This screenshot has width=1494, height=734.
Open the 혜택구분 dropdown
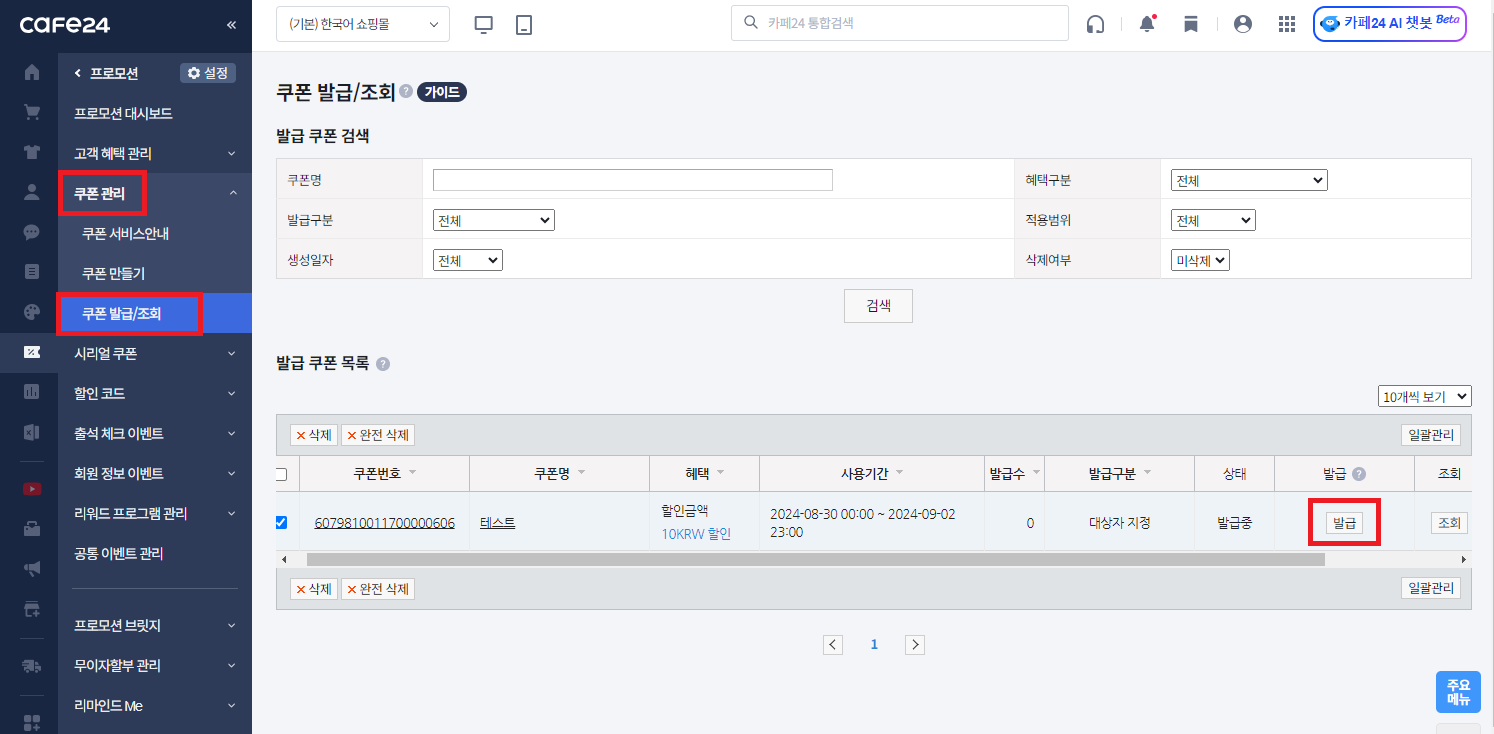(x=1249, y=180)
